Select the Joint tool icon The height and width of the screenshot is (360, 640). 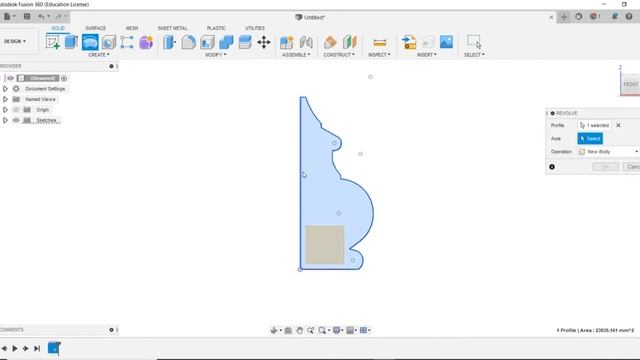306,42
